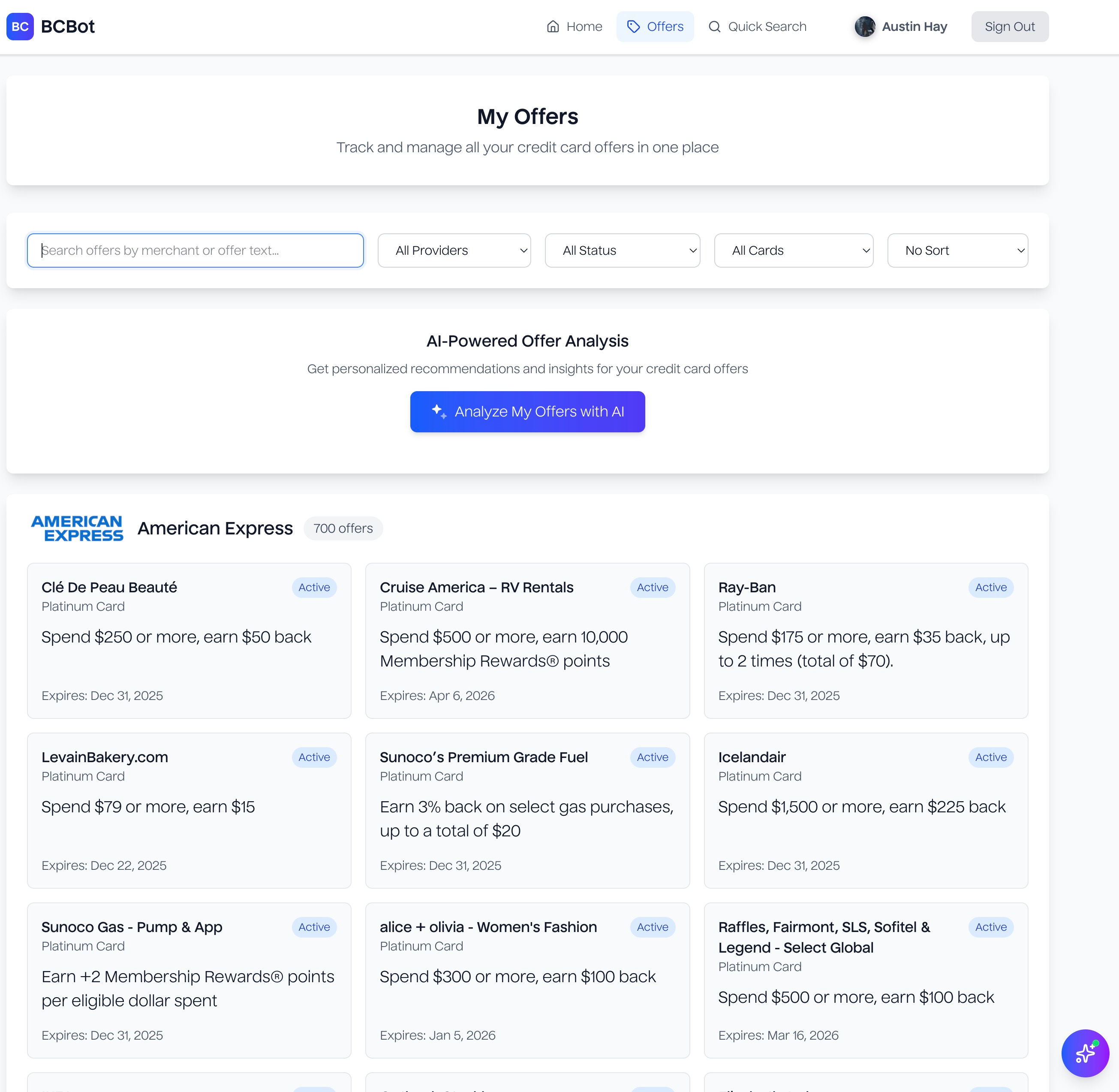Focus the search offers input field
The height and width of the screenshot is (1092, 1119).
(195, 250)
